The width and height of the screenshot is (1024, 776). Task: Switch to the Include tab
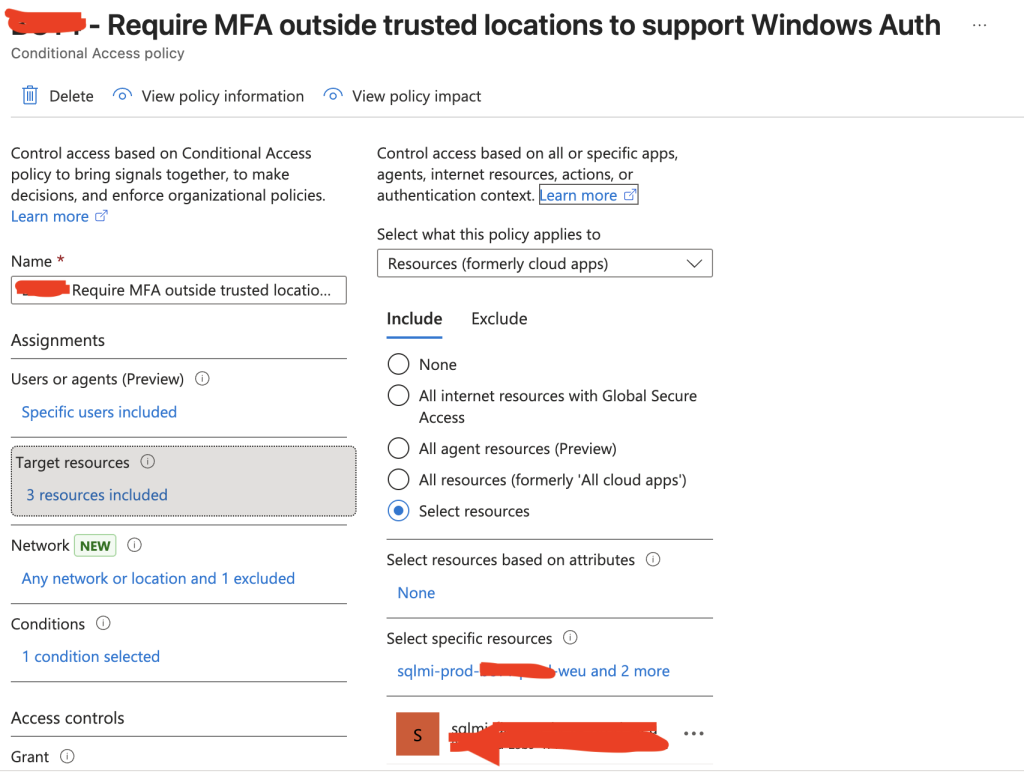pos(414,319)
